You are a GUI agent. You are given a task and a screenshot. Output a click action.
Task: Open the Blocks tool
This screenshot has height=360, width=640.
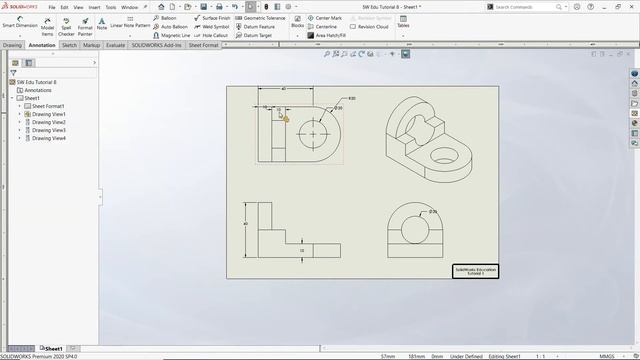point(298,22)
